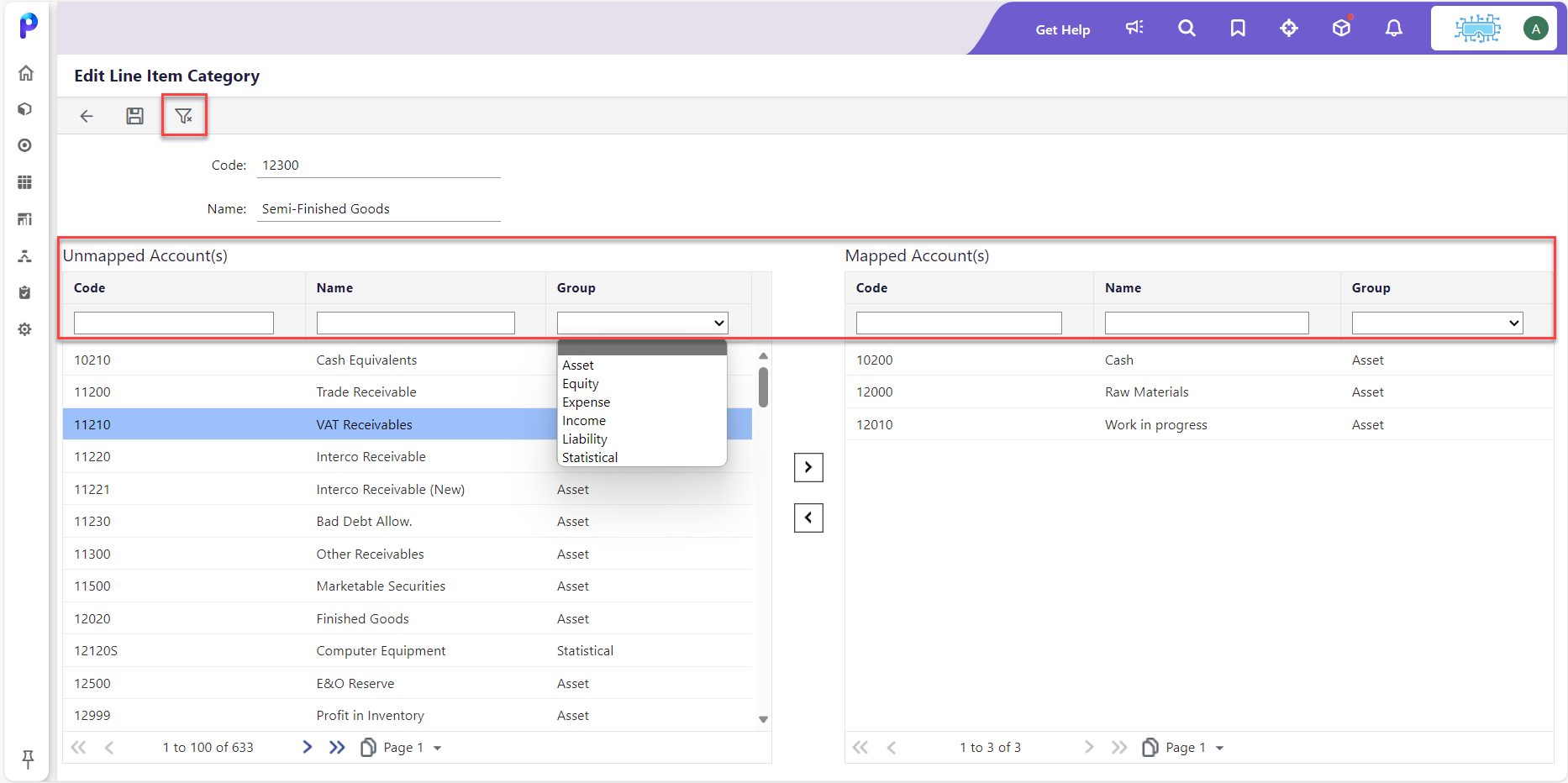The height and width of the screenshot is (783, 1568).
Task: Go to next page of unmapped accounts
Action: click(x=308, y=747)
